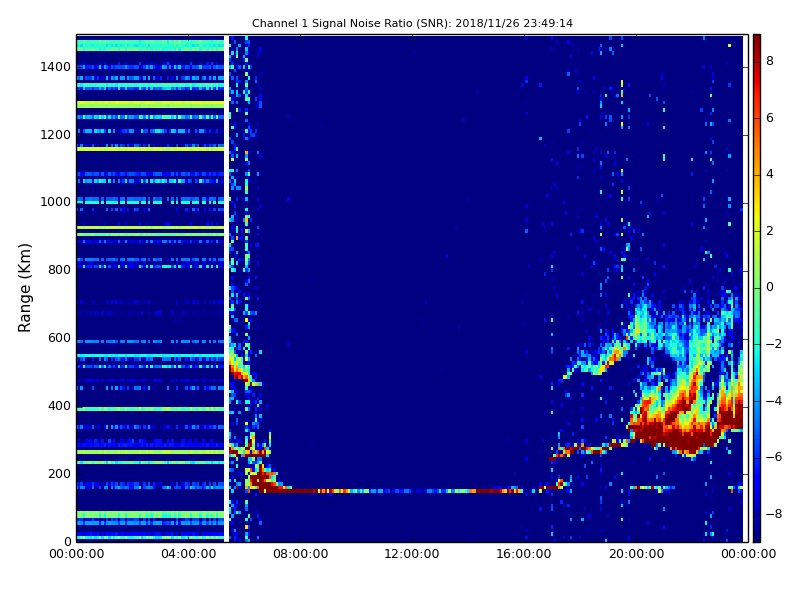Click the 20:00:00 time axis label
This screenshot has width=800, height=600.
(636, 554)
